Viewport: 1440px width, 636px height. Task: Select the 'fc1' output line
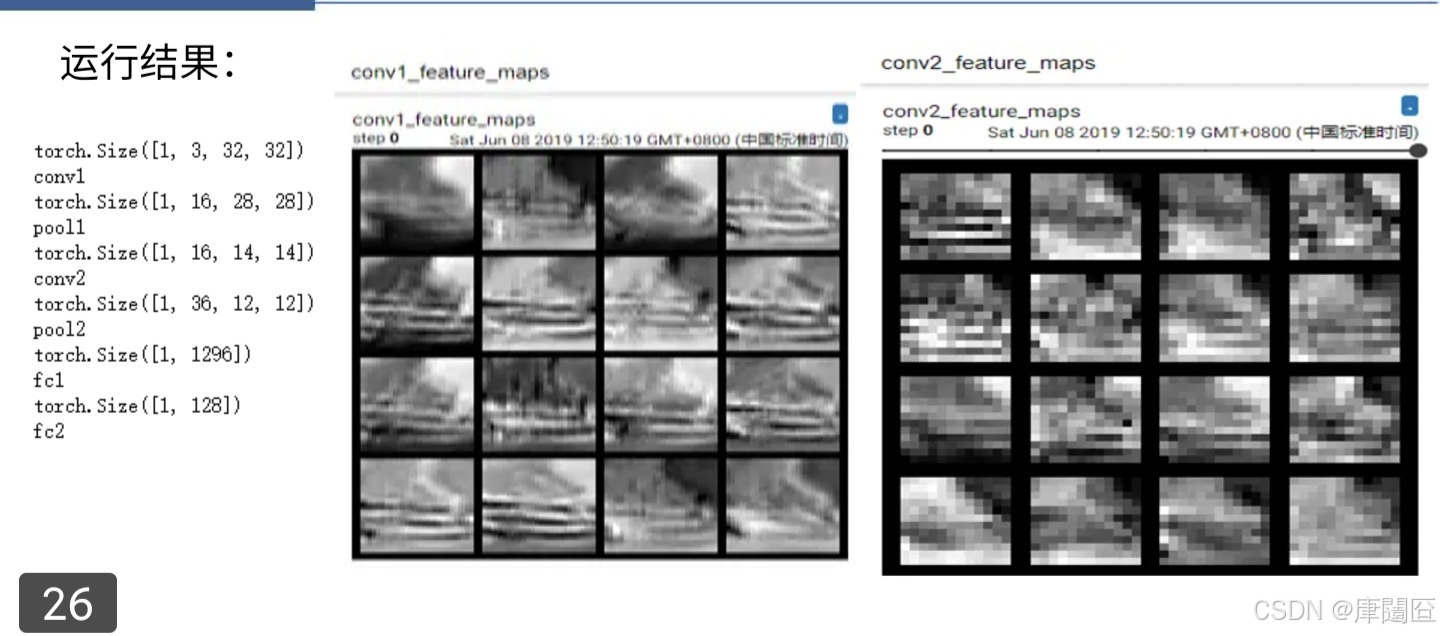(48, 381)
